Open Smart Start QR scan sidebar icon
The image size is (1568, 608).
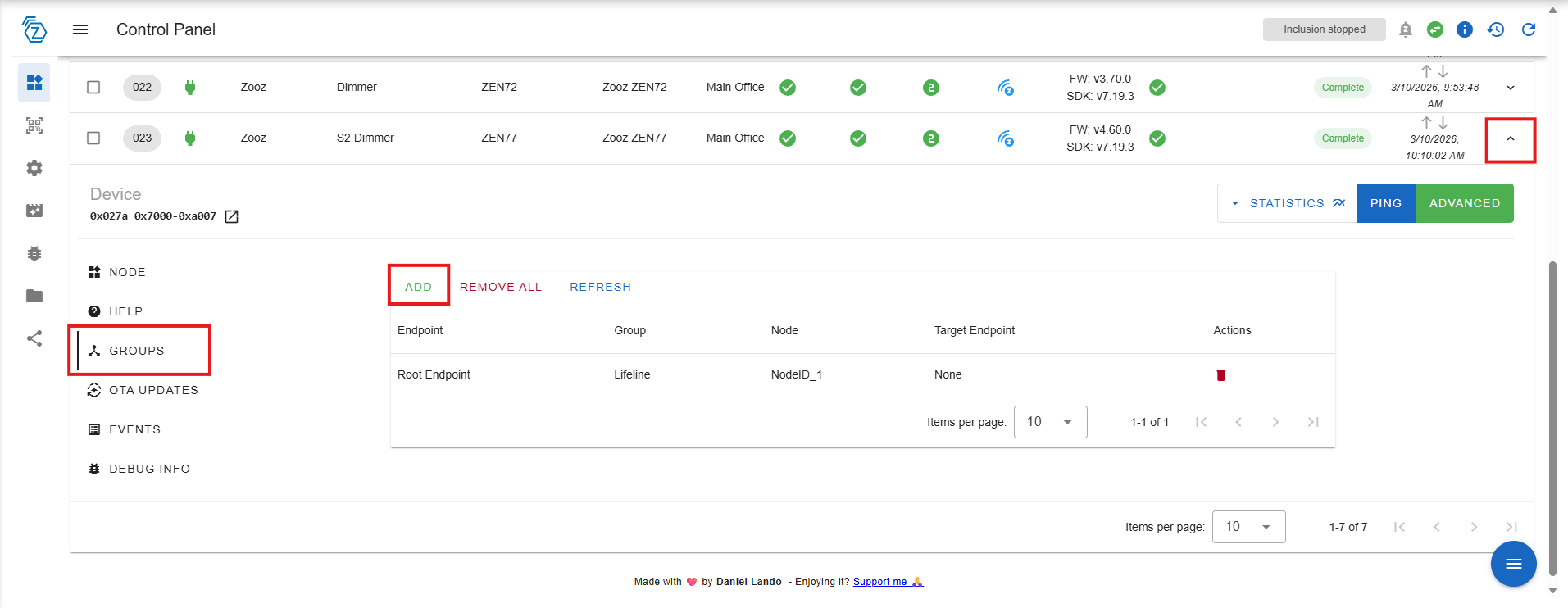34,125
